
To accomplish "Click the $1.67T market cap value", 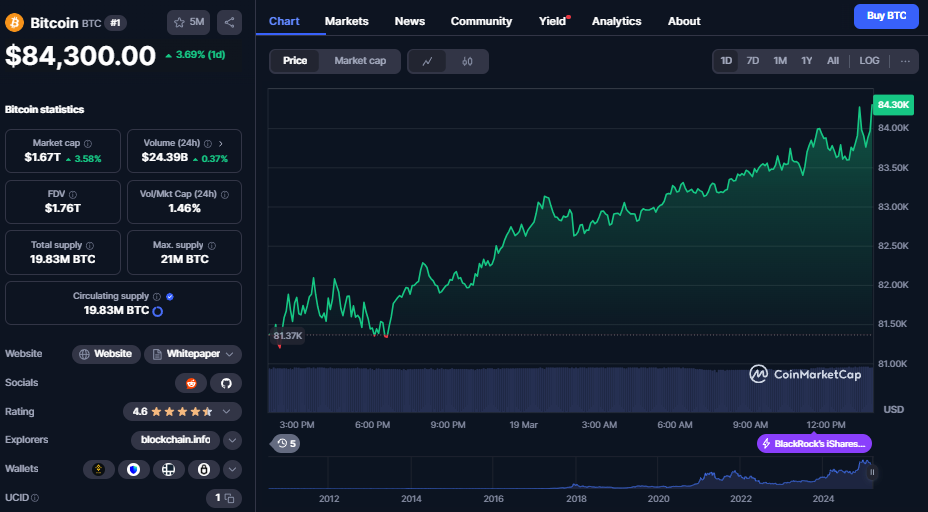I will [x=42, y=158].
